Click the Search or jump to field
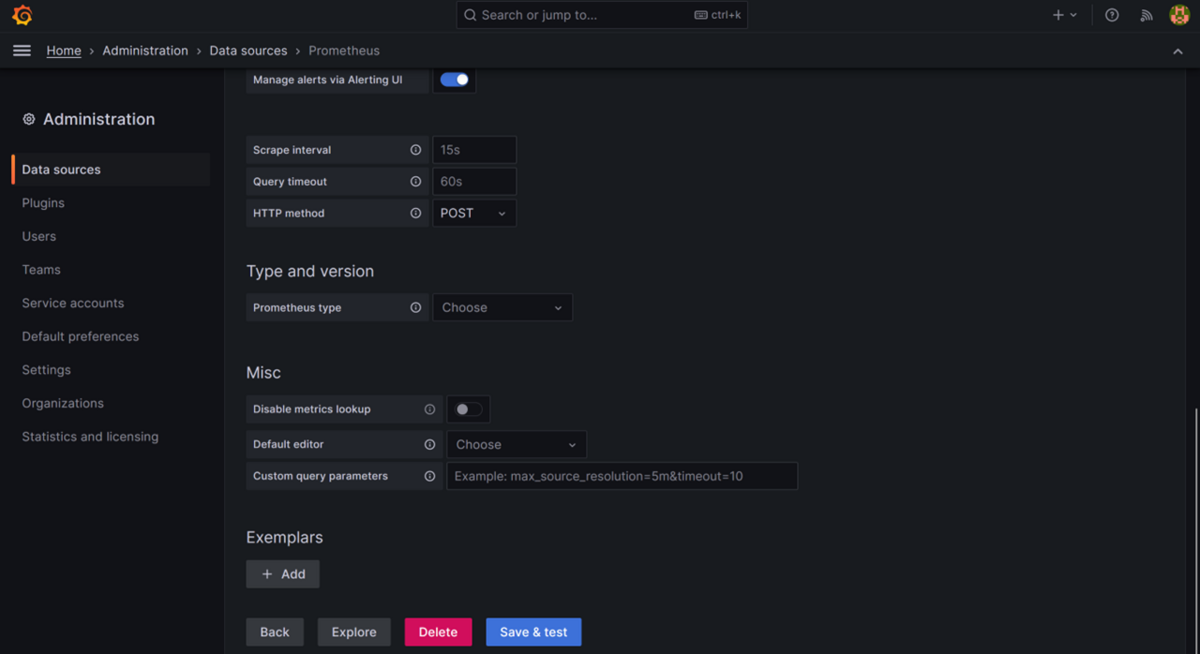Screen dimensions: 1200x654 coord(602,15)
